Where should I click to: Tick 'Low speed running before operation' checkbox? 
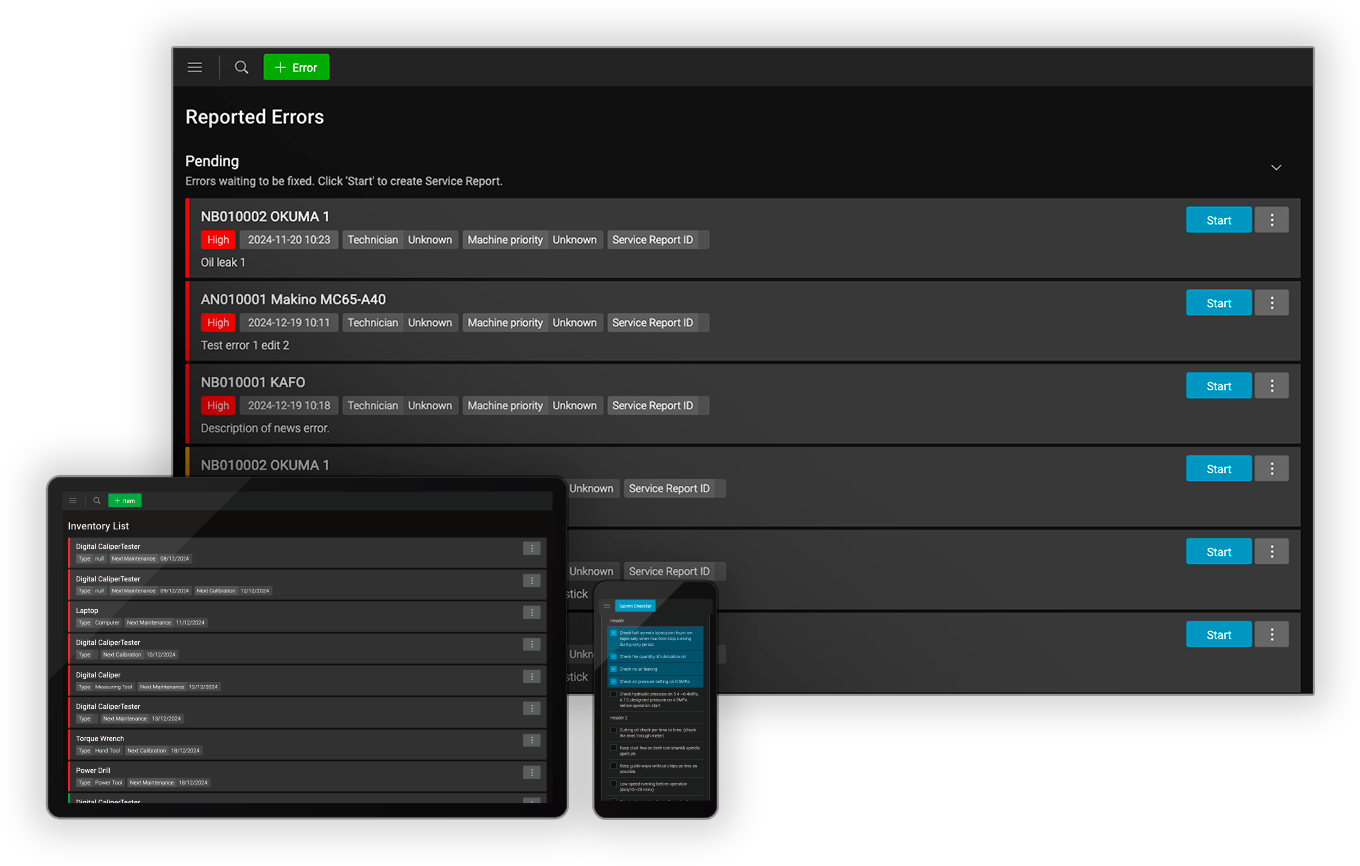tap(614, 784)
